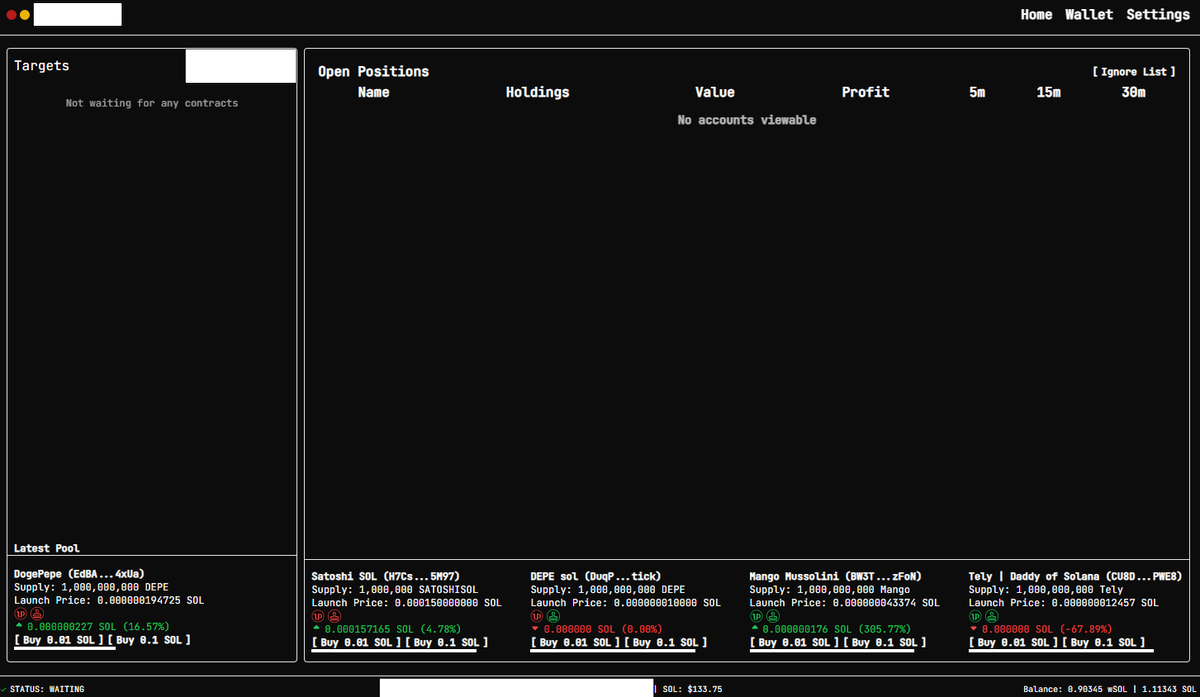Image resolution: width=1200 pixels, height=697 pixels.
Task: Select the Mango Mussolini (BW3T...zFoN) pool title
Action: [x=835, y=576]
